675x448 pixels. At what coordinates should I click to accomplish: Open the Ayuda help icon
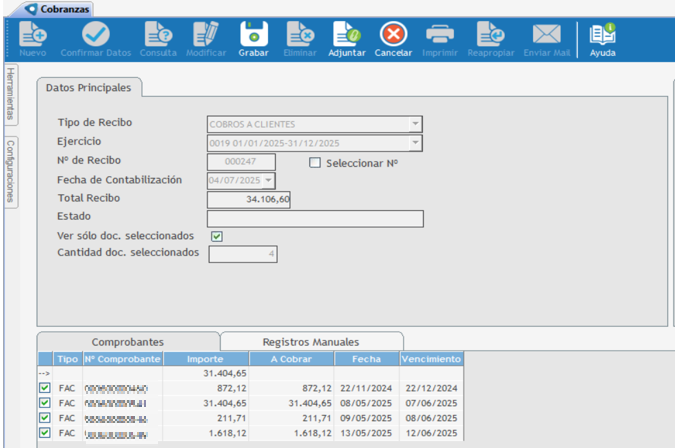coord(602,35)
